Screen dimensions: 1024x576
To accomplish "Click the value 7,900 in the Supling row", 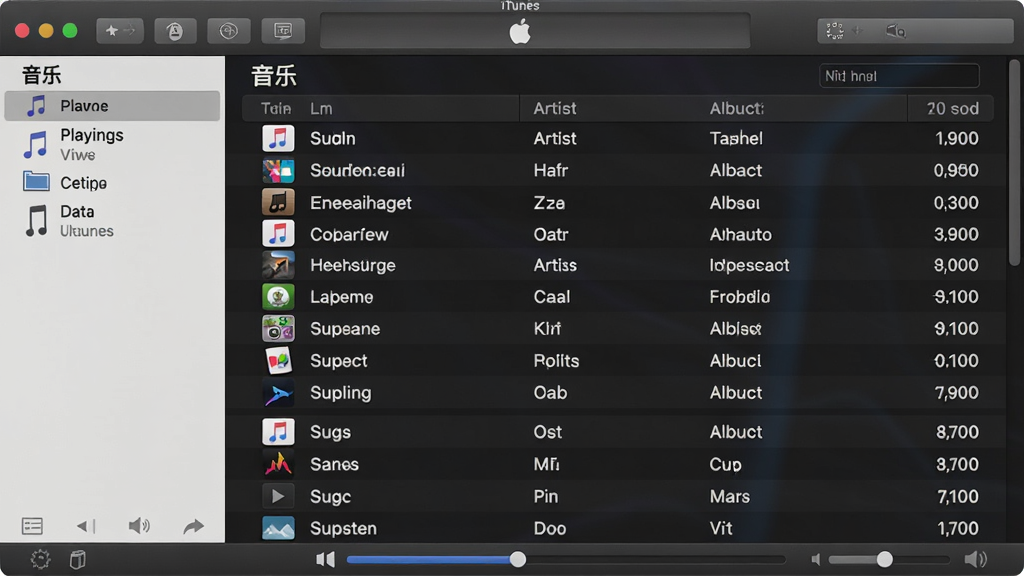I will pos(956,392).
